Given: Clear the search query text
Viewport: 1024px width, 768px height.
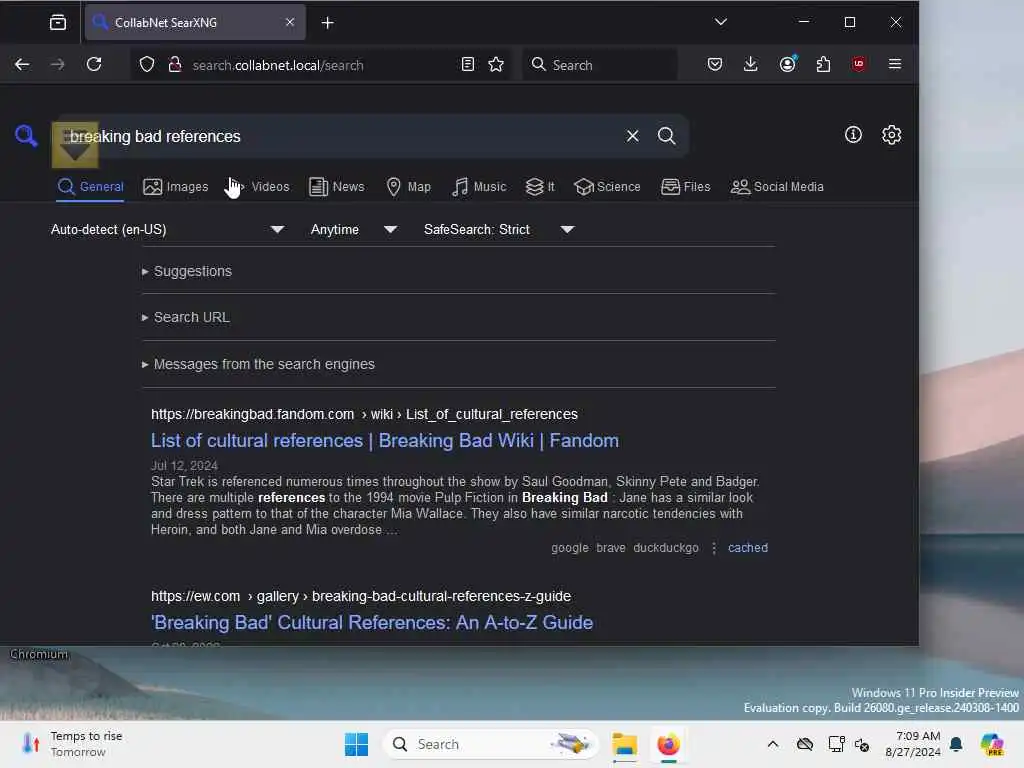Looking at the screenshot, I should pyautogui.click(x=632, y=136).
